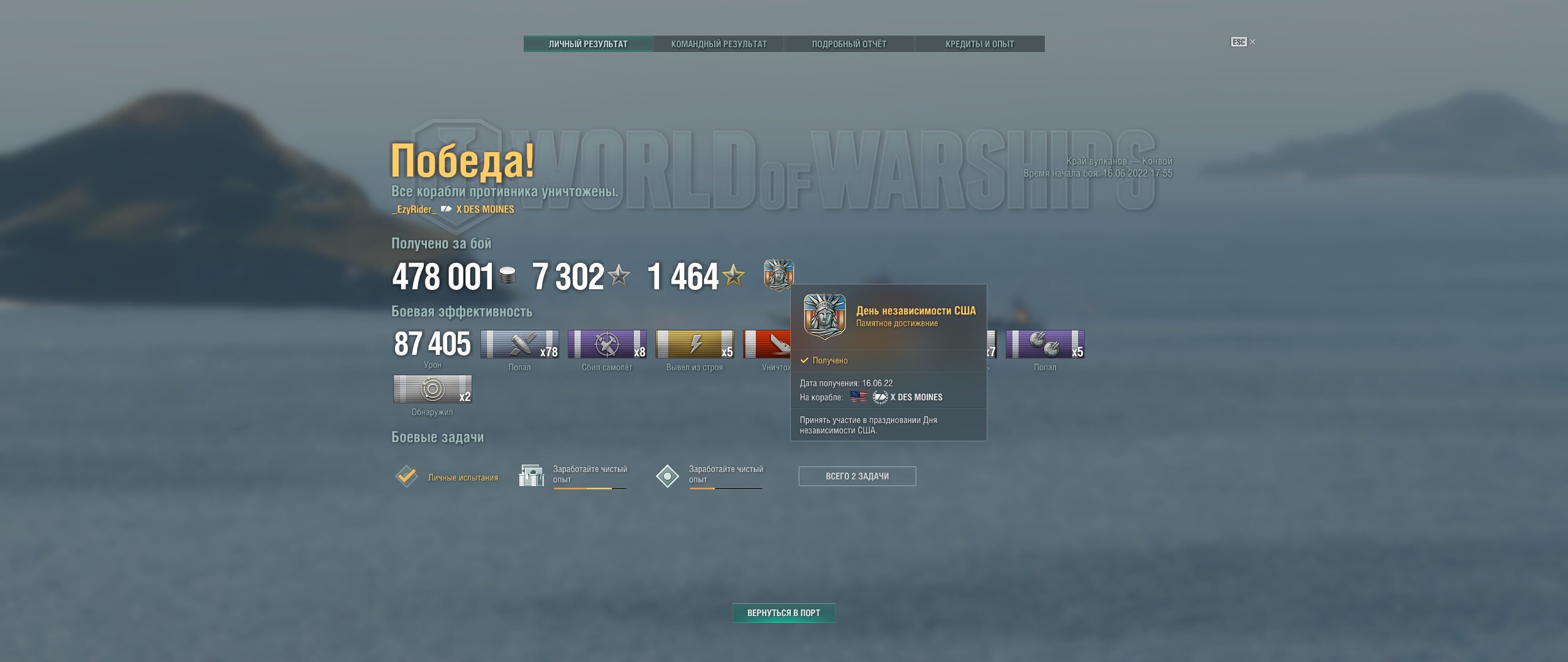Click the Личные испытания checkmark icon
1568x662 pixels.
(407, 476)
